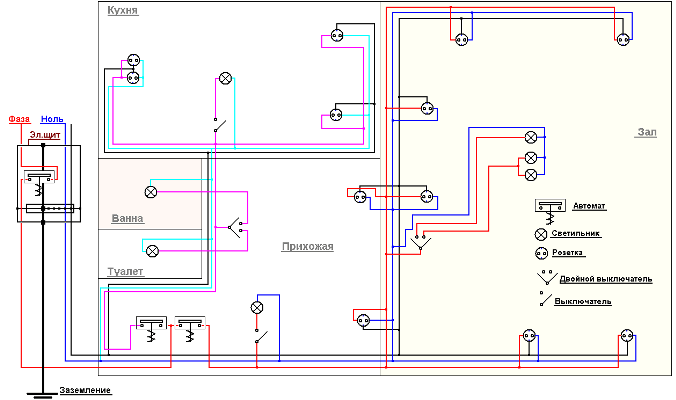Click the kitchen ceiling lamp symbol

[x=225, y=78]
